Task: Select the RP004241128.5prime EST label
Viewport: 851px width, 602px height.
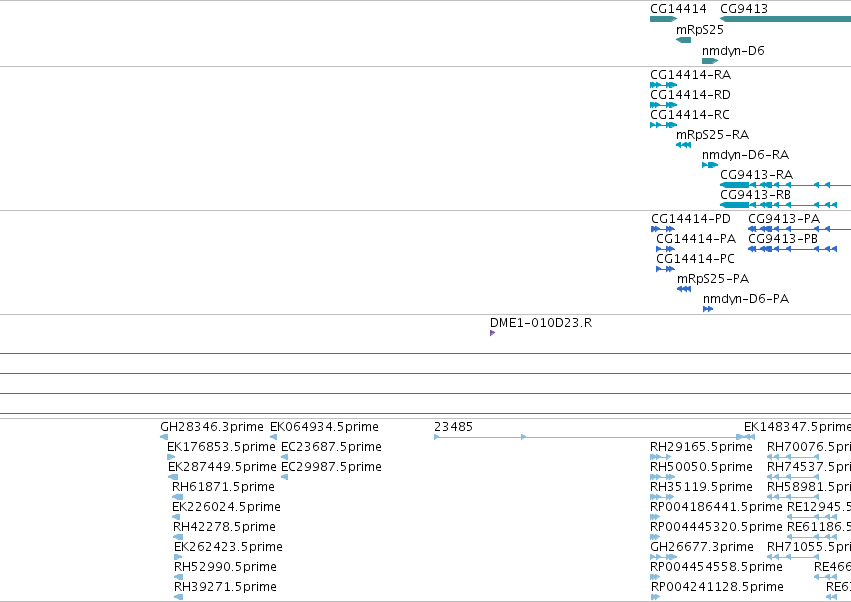Action: pos(717,587)
